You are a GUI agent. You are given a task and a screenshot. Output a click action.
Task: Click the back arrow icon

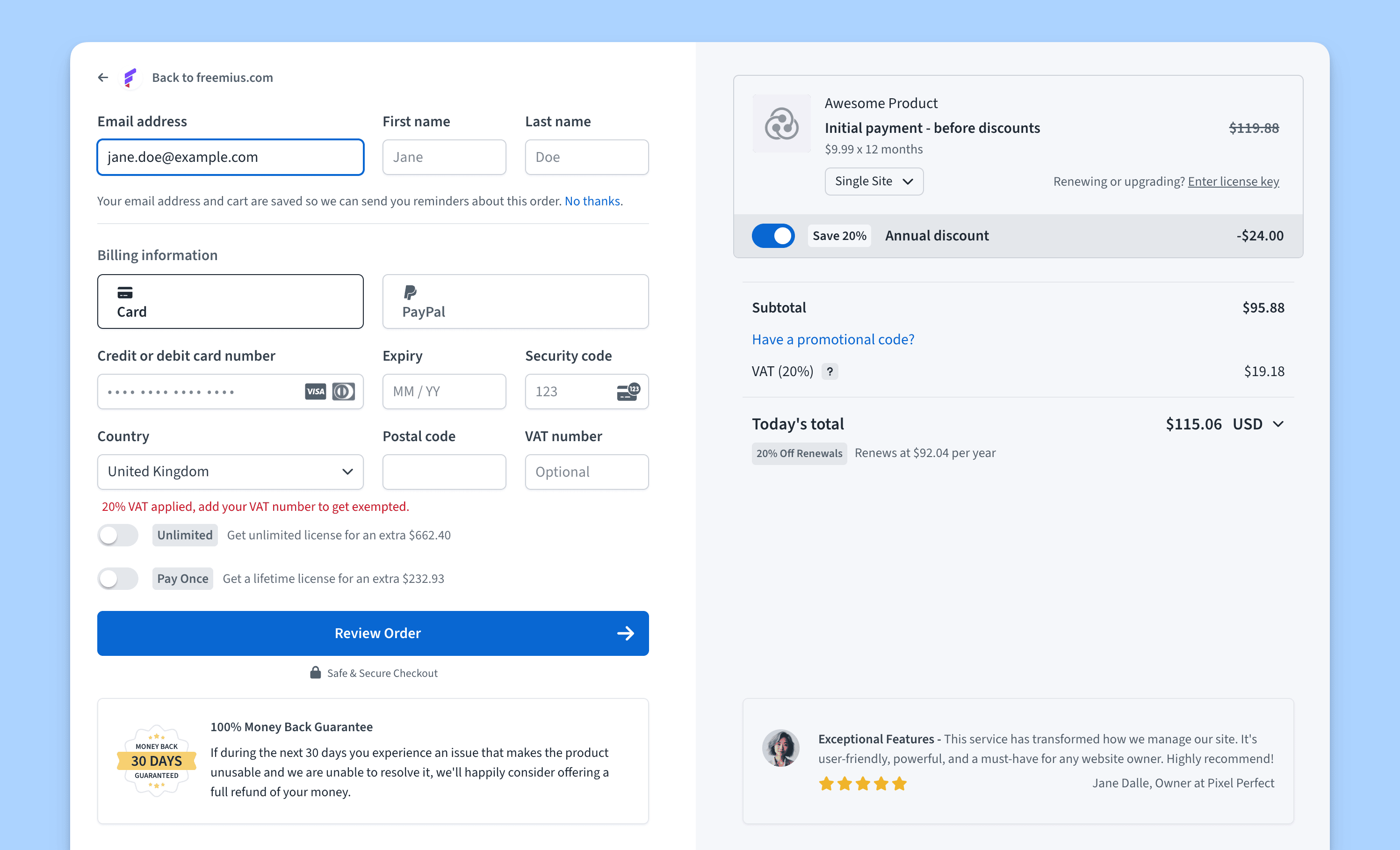click(x=103, y=77)
